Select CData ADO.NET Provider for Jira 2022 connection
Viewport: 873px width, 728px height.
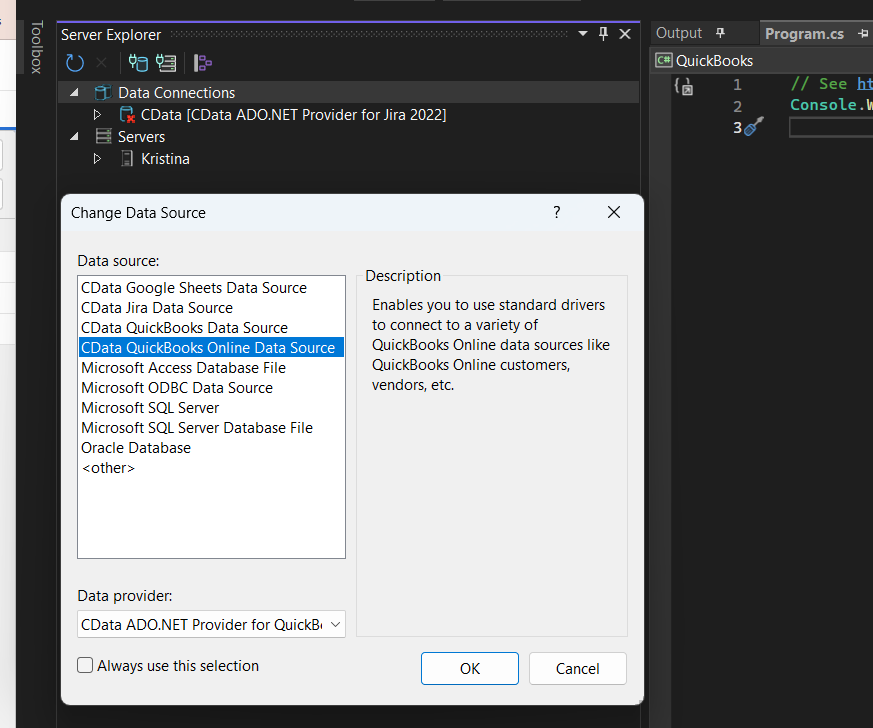(293, 115)
